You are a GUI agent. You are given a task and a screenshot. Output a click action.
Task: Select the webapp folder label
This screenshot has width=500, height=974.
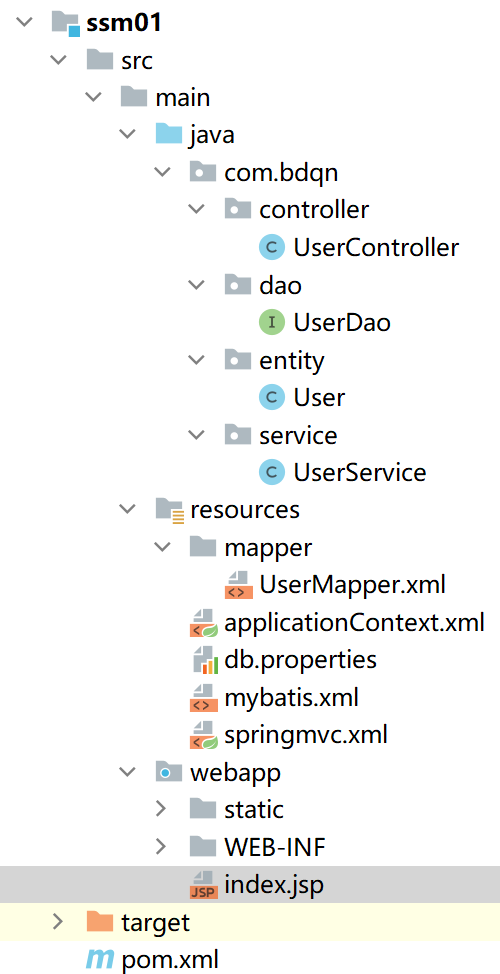coord(235,773)
